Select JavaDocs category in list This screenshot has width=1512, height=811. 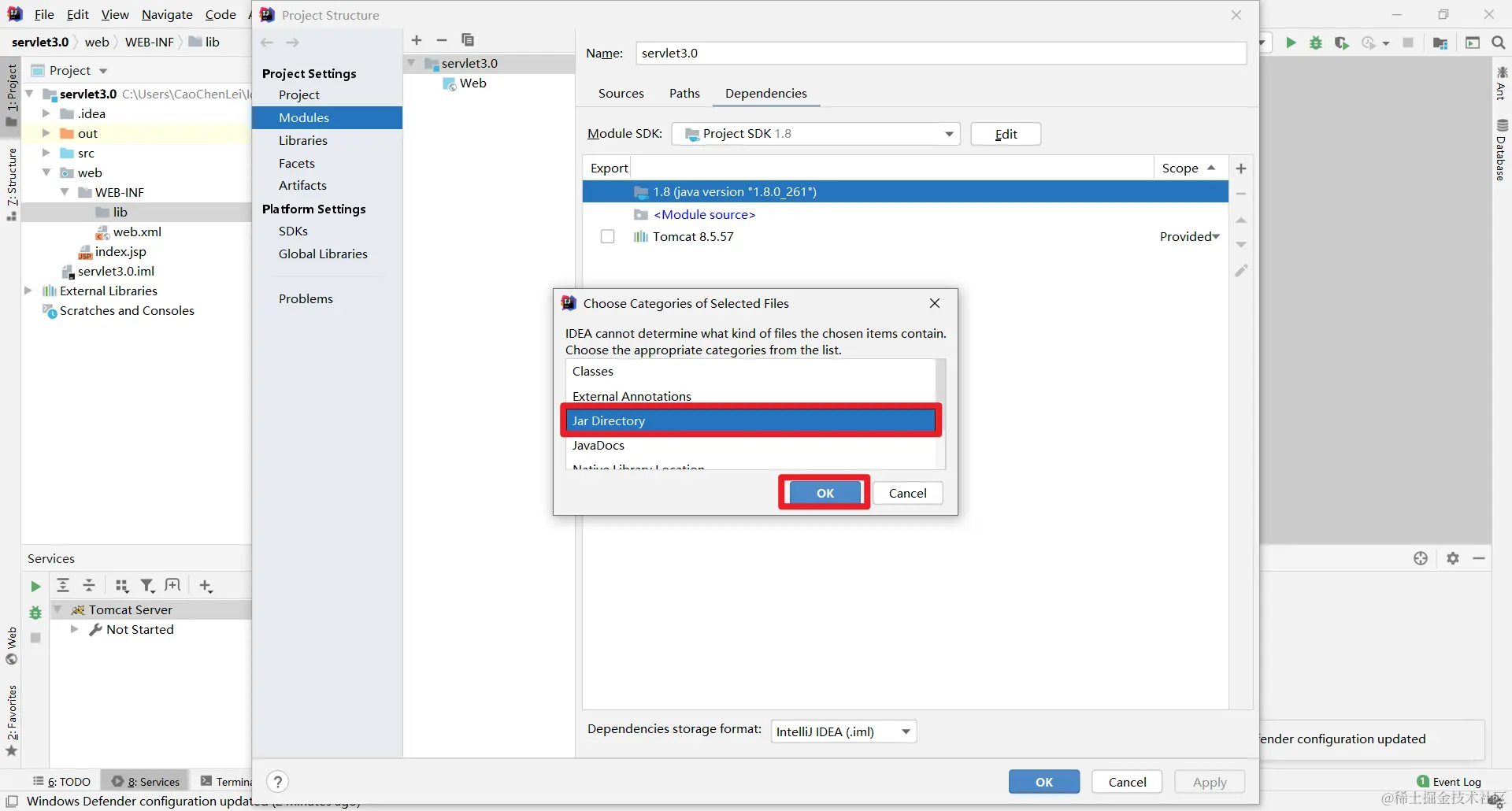(750, 446)
